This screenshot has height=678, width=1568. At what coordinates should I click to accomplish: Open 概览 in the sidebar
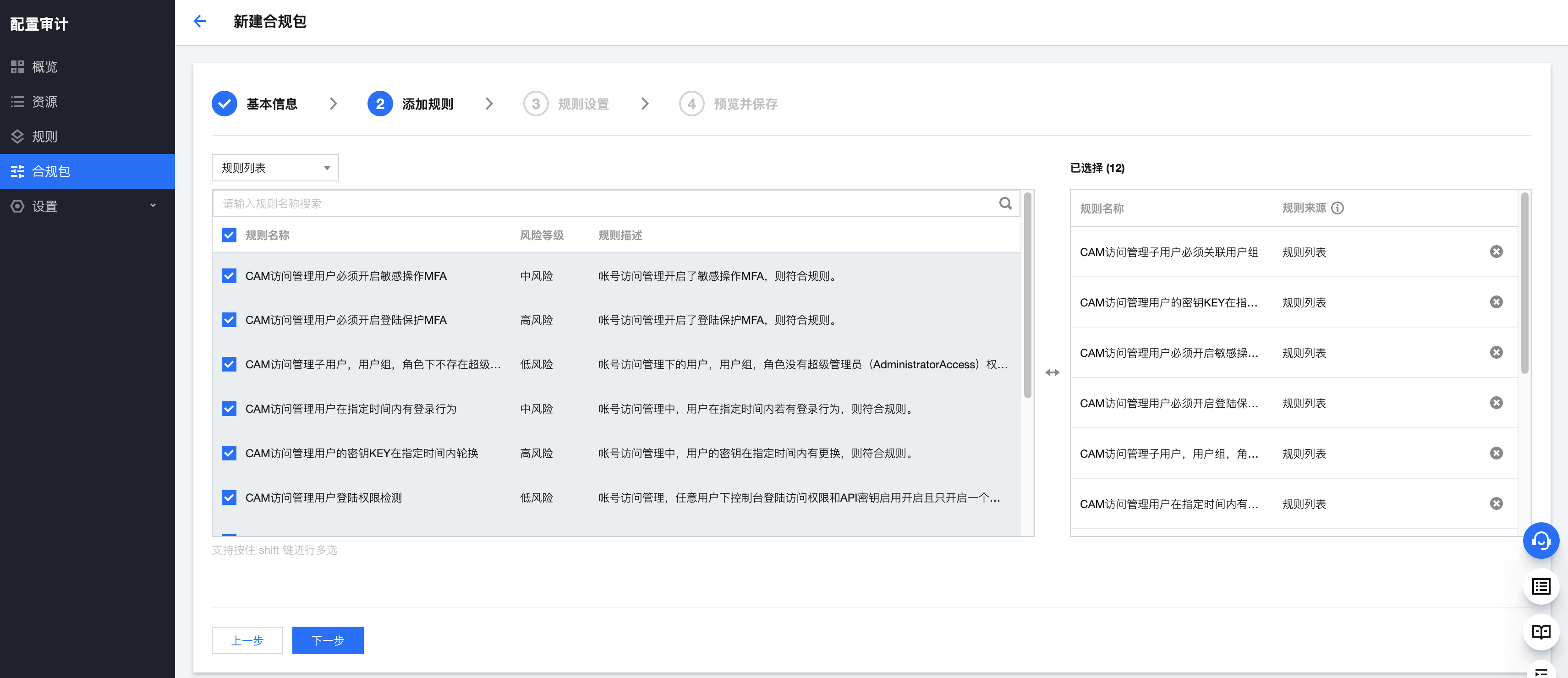click(x=44, y=67)
